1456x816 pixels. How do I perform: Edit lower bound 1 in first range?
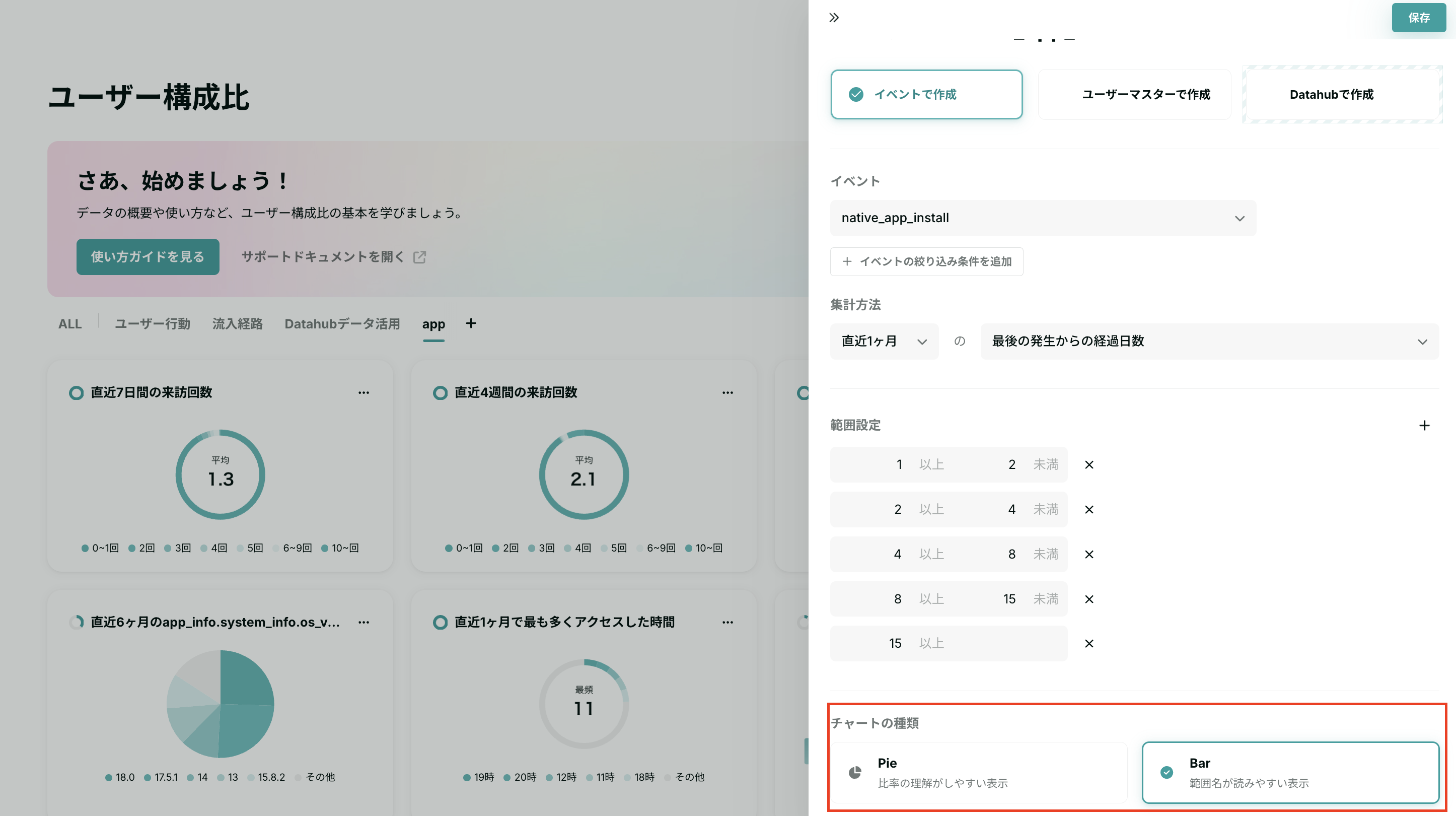coord(899,465)
